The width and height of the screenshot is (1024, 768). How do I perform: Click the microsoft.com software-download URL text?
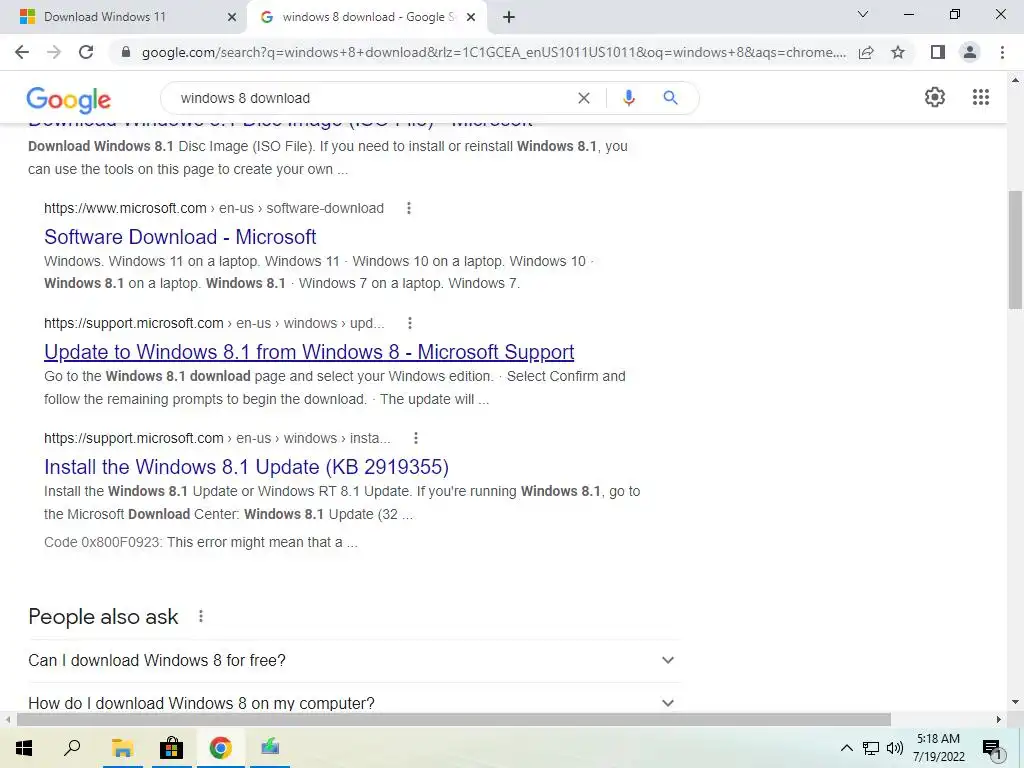(x=214, y=208)
